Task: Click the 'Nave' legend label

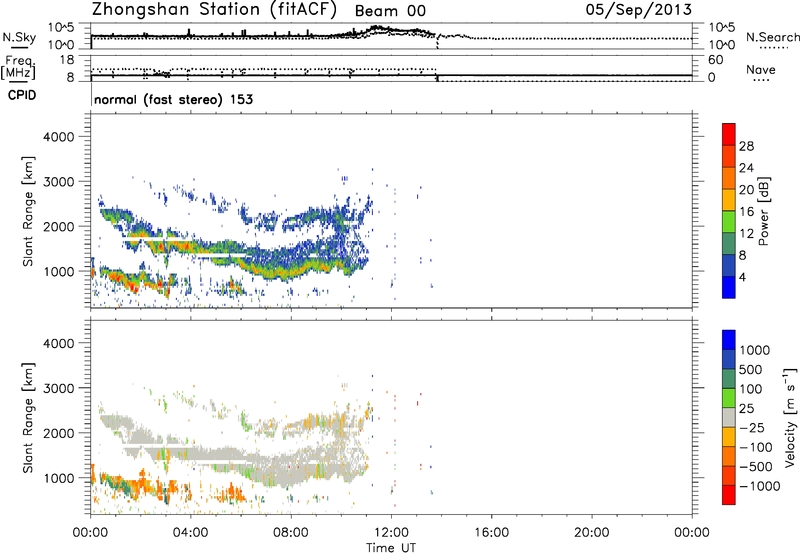Action: click(x=761, y=70)
